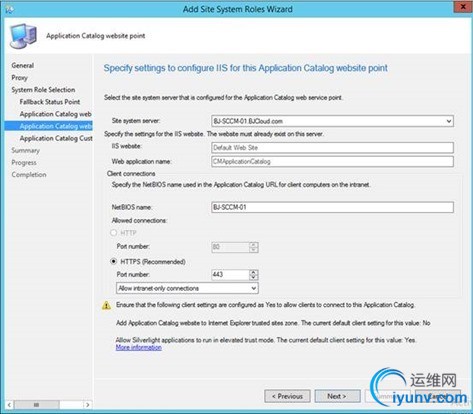
Task: Select the highlighted Application Catalog web step
Action: click(49, 126)
